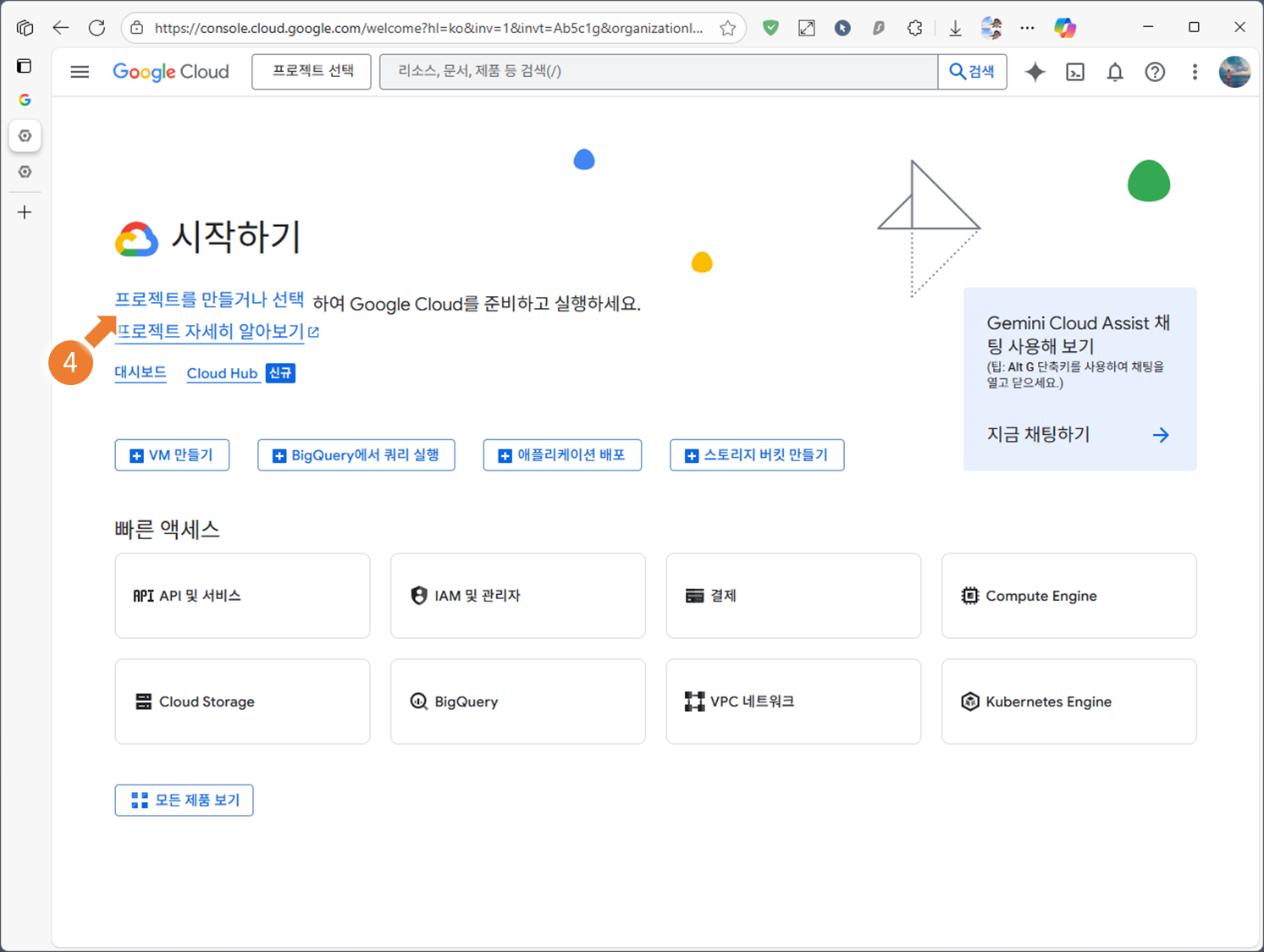
Task: Click the 프로젝트 선택 project picker button
Action: tap(312, 72)
